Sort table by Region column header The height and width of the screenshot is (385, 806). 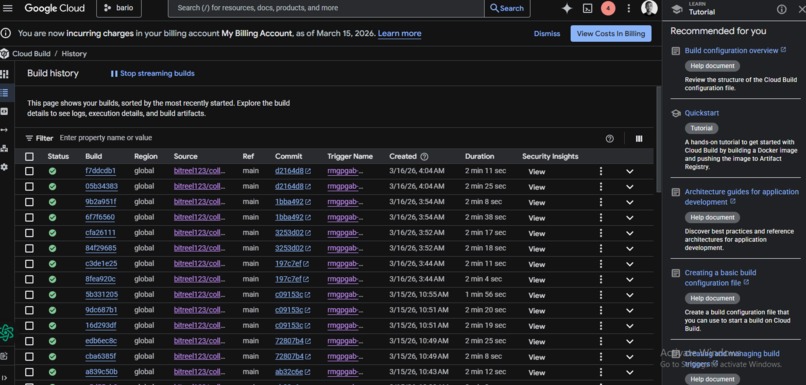point(146,156)
